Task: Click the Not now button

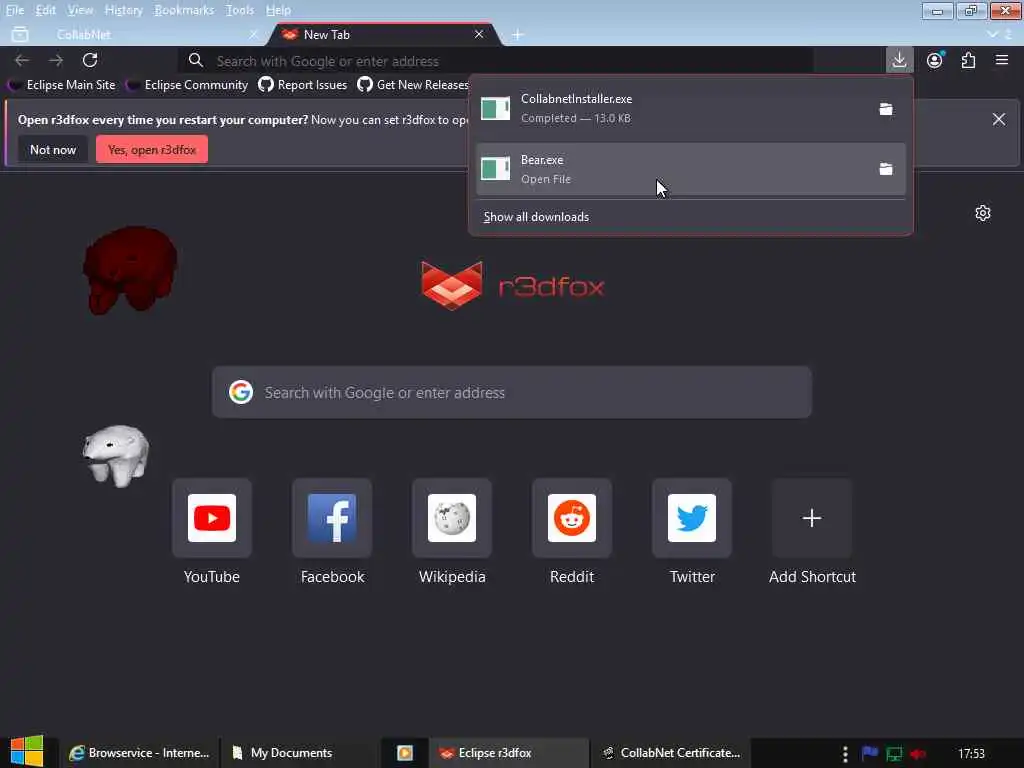Action: coord(53,150)
